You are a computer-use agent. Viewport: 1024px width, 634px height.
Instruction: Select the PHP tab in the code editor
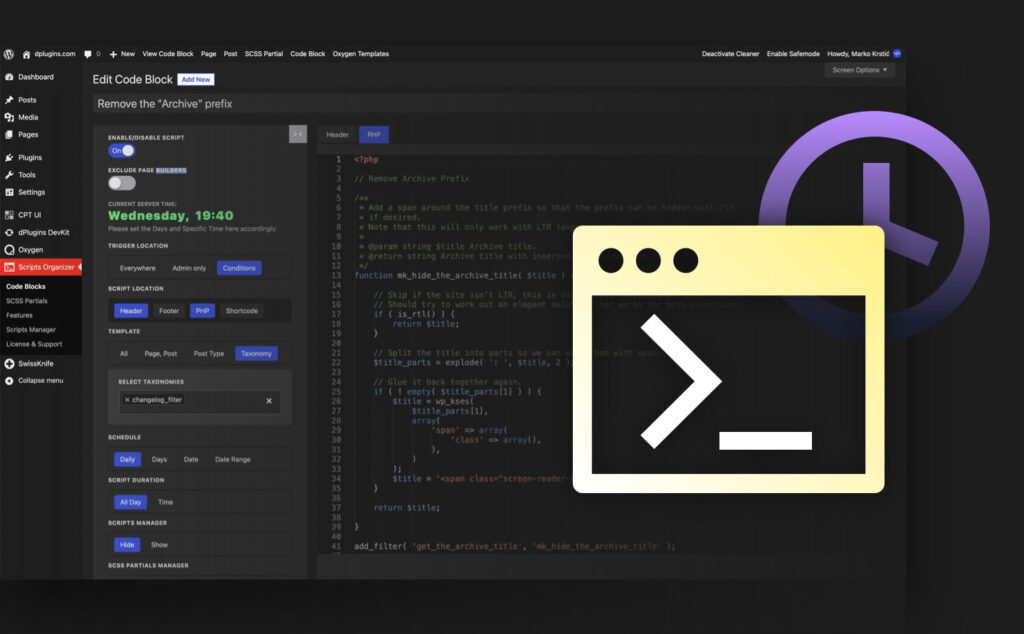tap(372, 134)
